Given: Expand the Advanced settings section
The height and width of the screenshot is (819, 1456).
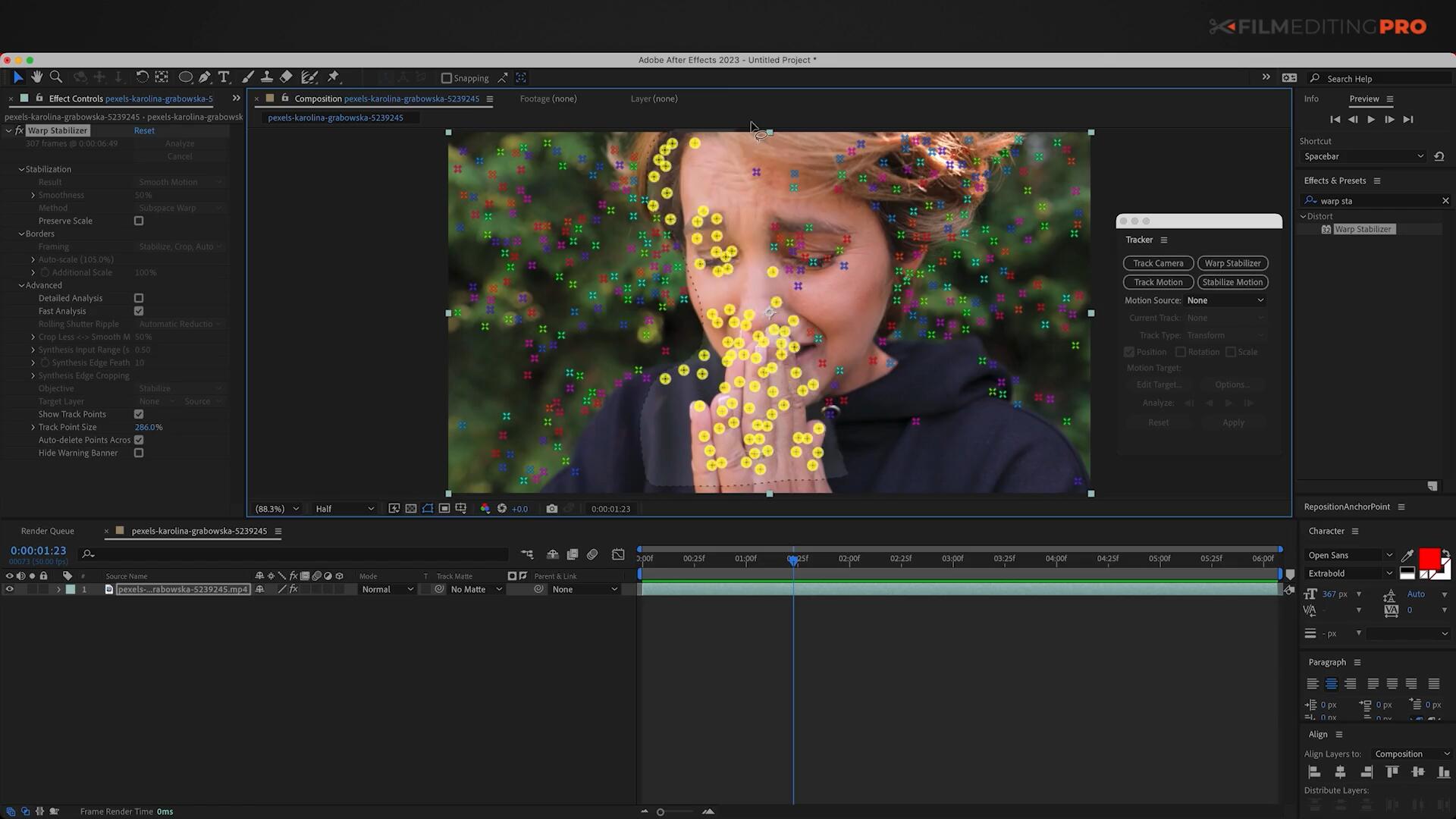Looking at the screenshot, I should (x=23, y=285).
